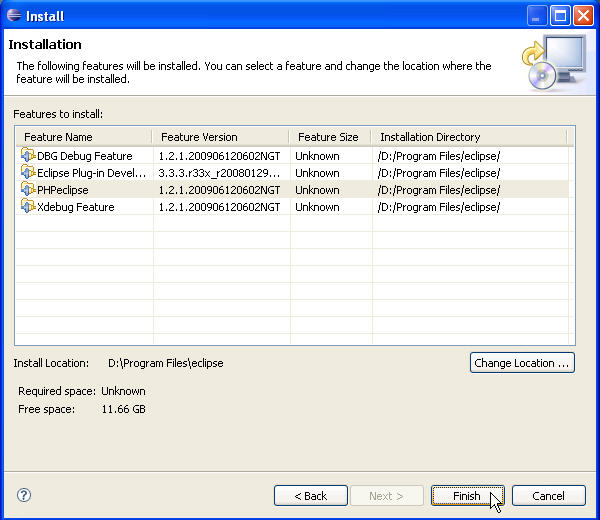Select the Xdebug Feature row name
This screenshot has width=600, height=520.
(76, 207)
